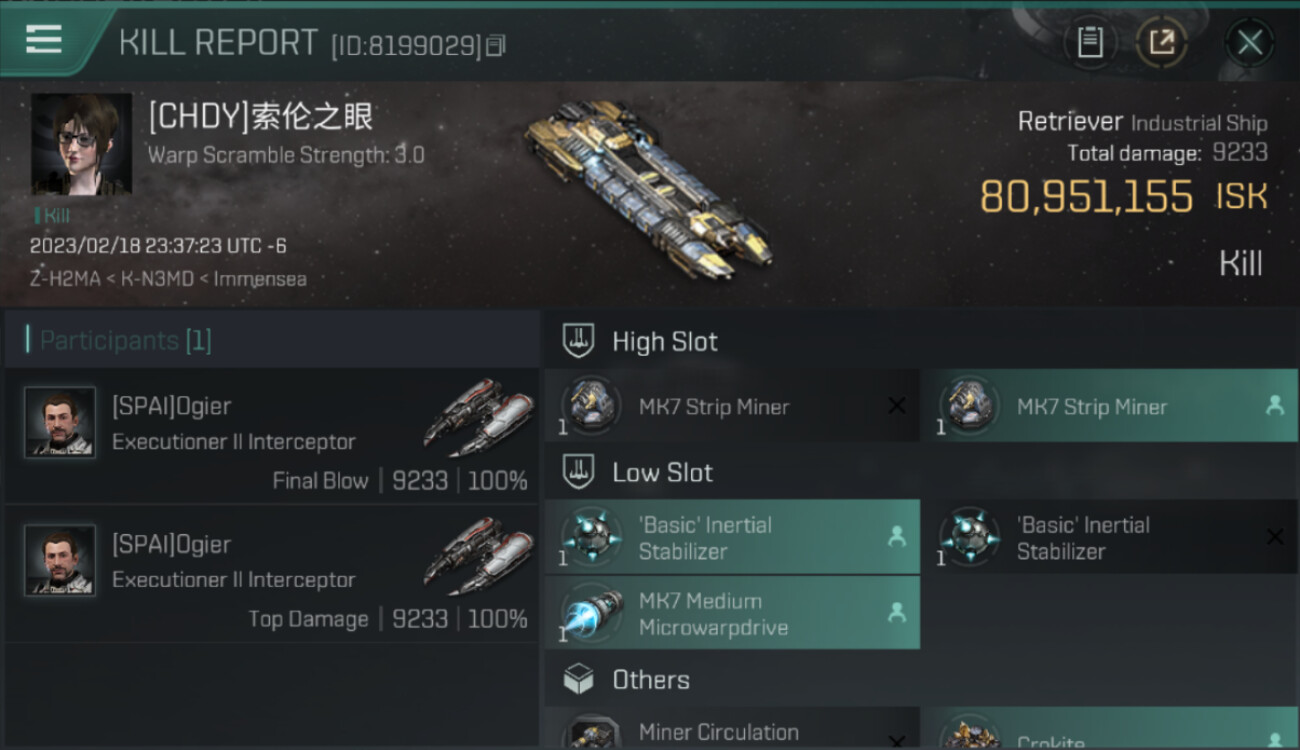Viewport: 1300px width, 750px height.
Task: Open [CHDY] victim pilot name
Action: point(260,117)
